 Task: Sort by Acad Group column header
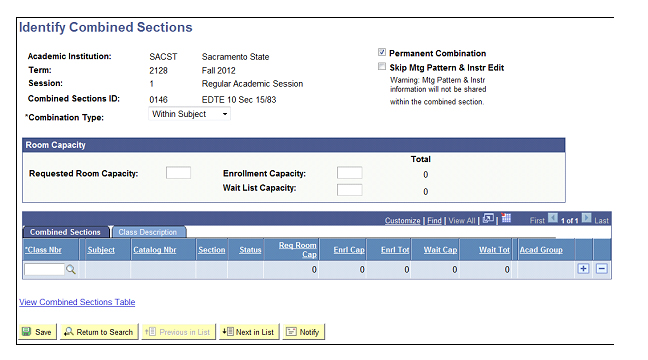click(541, 250)
